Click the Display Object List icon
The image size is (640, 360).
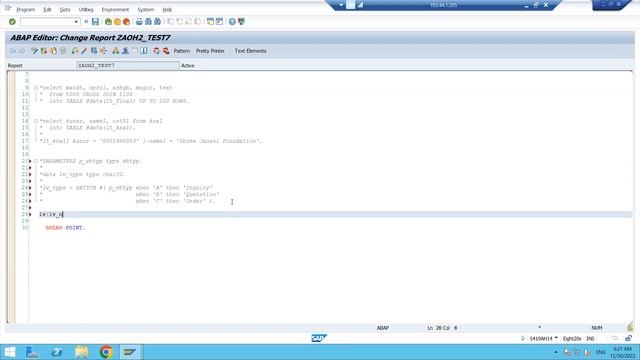tap(116, 51)
